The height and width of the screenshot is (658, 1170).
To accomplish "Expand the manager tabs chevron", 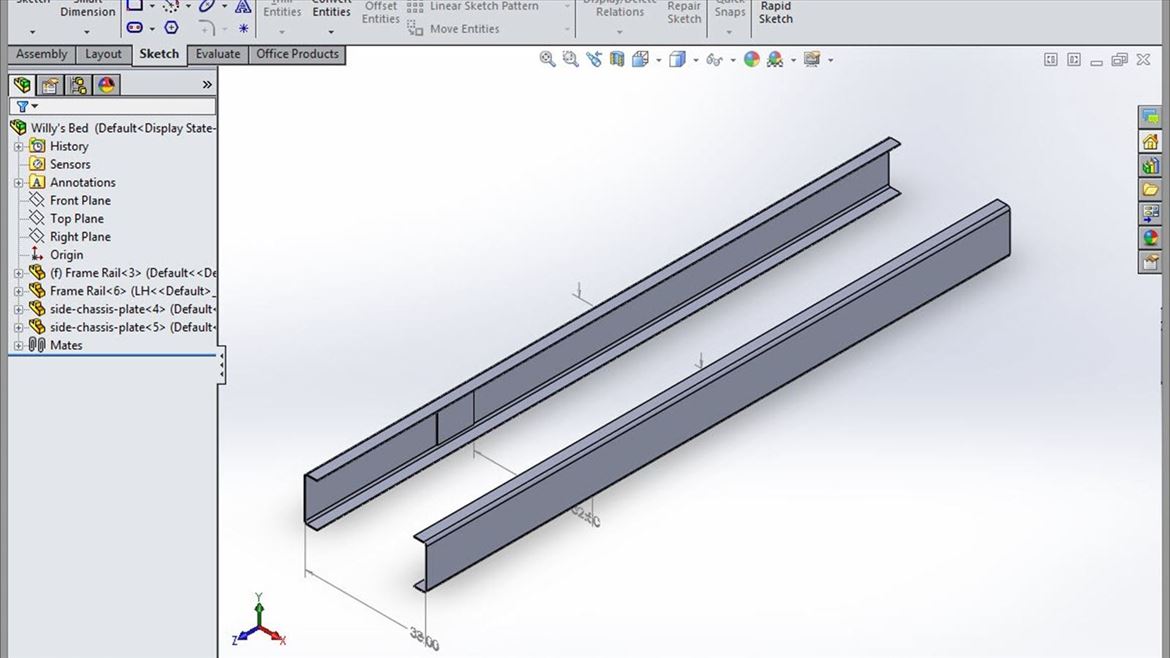I will tap(207, 85).
